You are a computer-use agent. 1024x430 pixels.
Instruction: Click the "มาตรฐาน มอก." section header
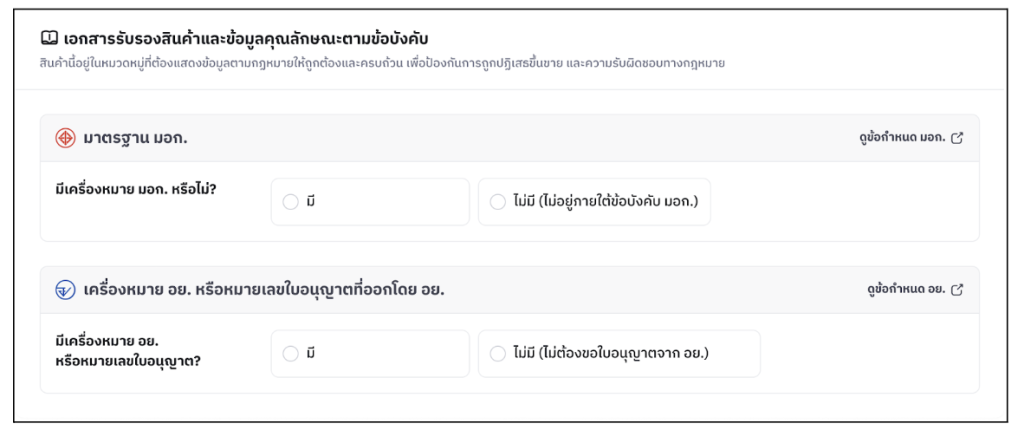click(x=135, y=138)
